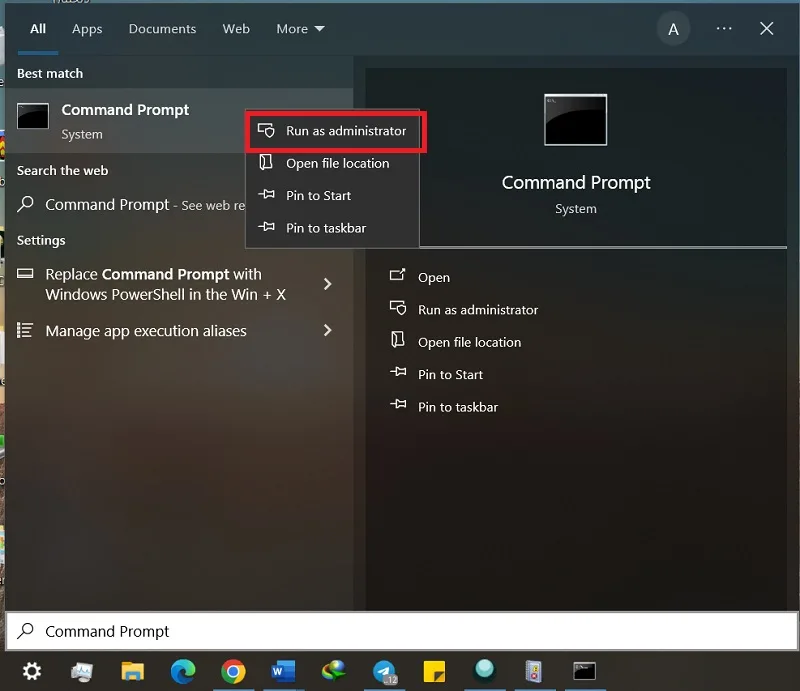Image resolution: width=800 pixels, height=691 pixels.
Task: Expand chevron beside Manage app execution aliases
Action: tap(328, 330)
